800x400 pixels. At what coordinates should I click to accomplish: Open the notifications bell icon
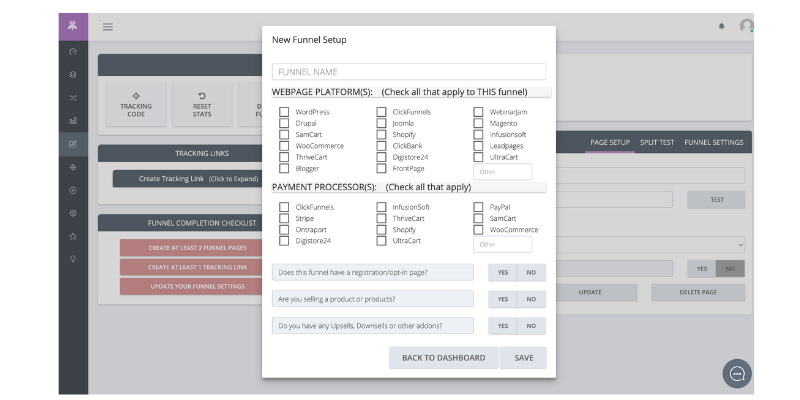(721, 27)
